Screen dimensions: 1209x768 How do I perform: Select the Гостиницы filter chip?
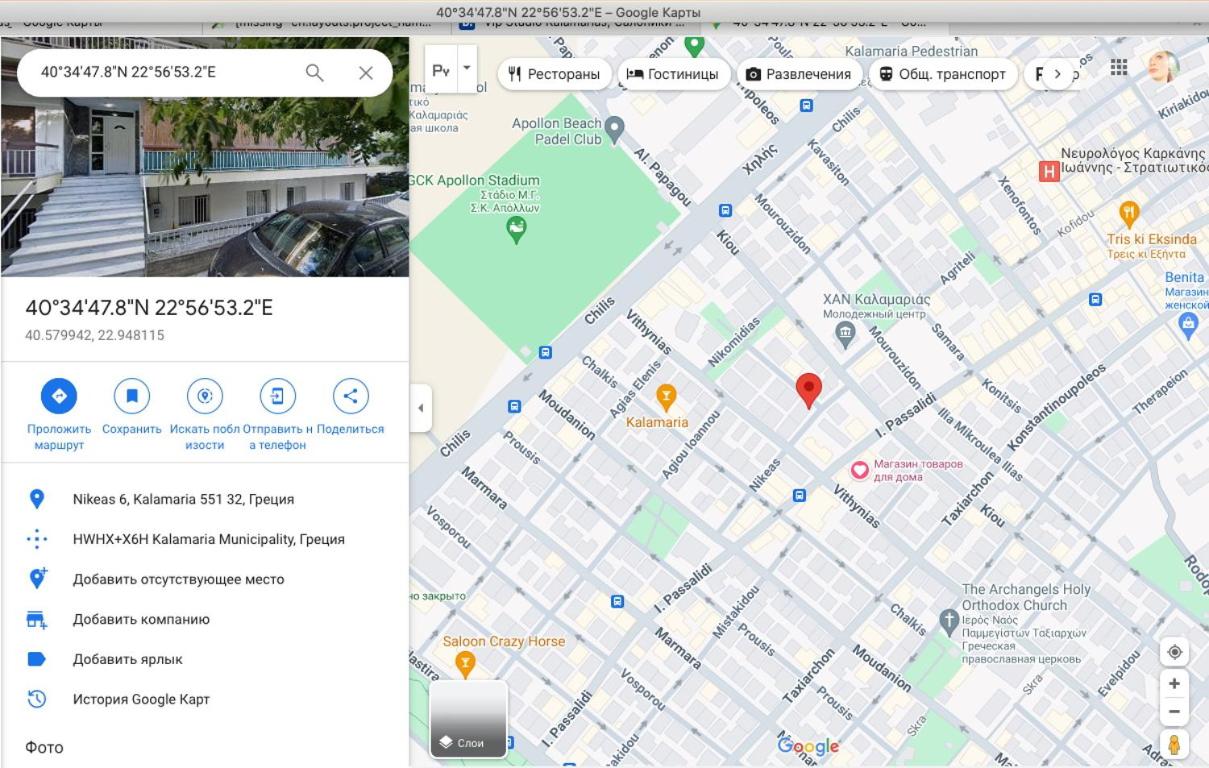(x=673, y=74)
